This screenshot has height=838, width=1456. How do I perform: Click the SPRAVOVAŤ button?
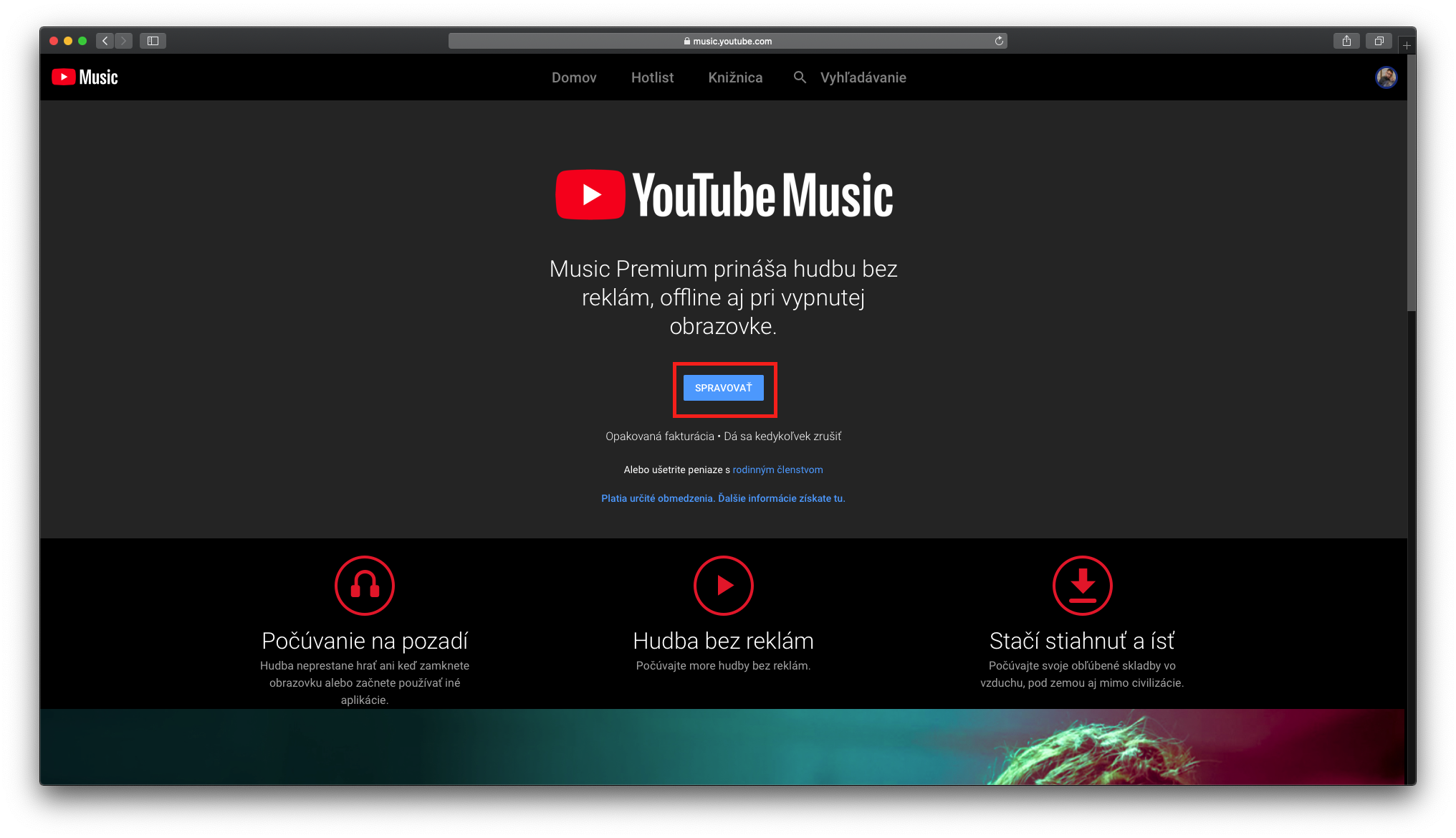[723, 388]
